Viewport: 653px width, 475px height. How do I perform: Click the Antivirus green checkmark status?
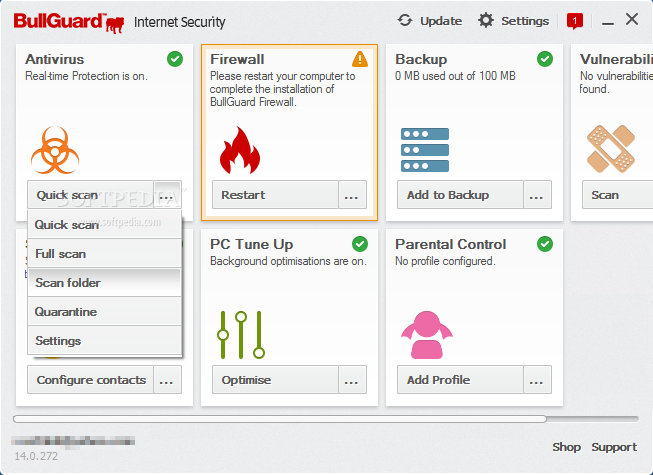coord(175,59)
